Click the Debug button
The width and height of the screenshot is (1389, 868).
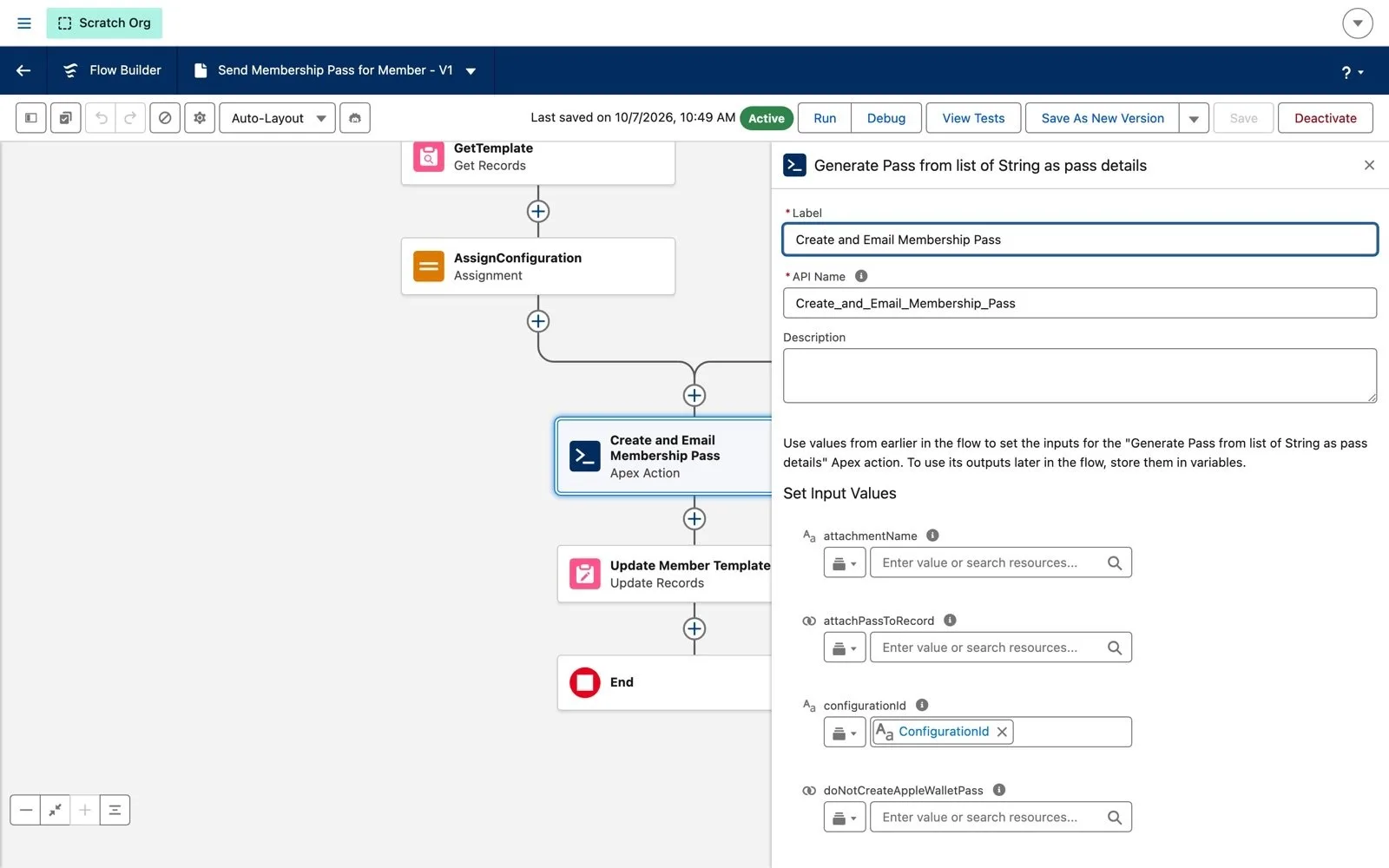click(885, 118)
